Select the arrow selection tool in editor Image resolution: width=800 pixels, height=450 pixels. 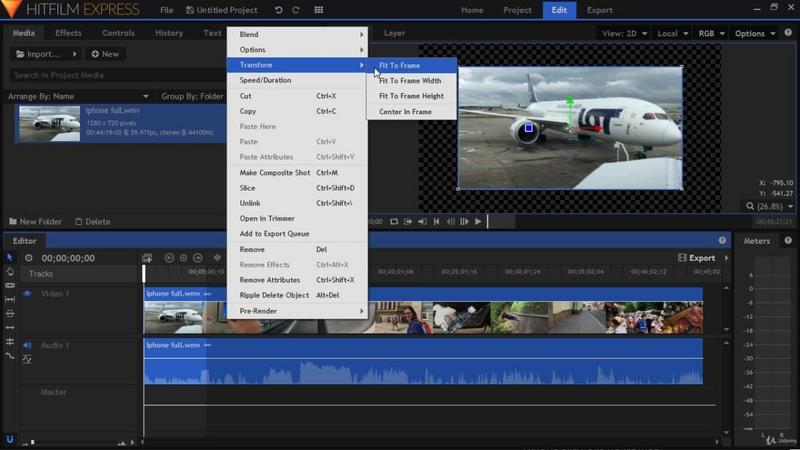pos(10,257)
